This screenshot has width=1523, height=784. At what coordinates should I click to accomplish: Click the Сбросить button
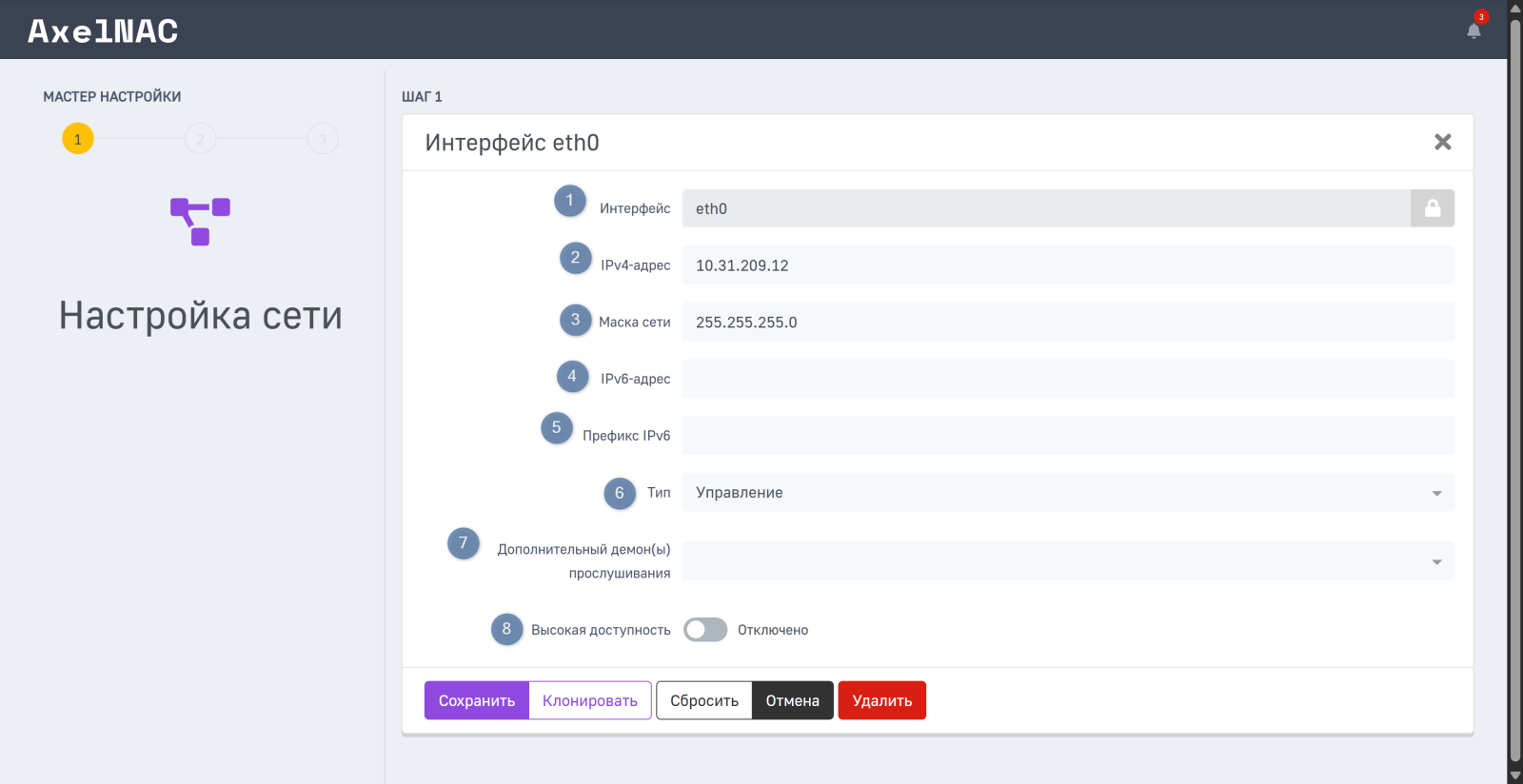(703, 700)
